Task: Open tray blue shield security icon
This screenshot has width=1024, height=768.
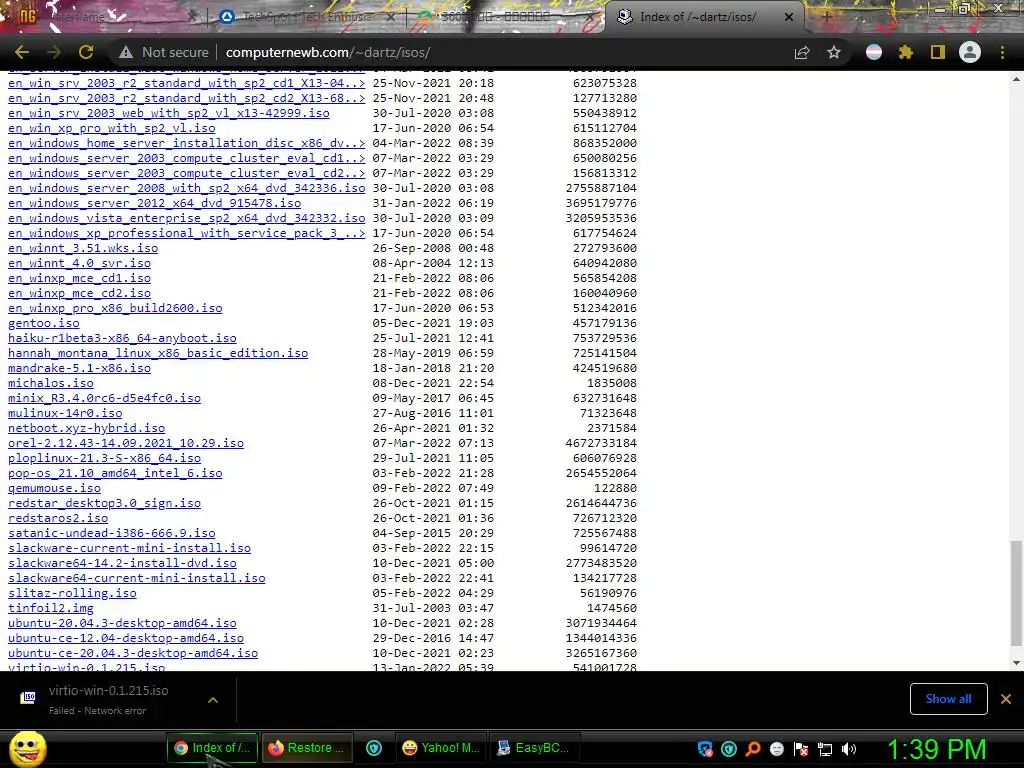Action: (705, 749)
